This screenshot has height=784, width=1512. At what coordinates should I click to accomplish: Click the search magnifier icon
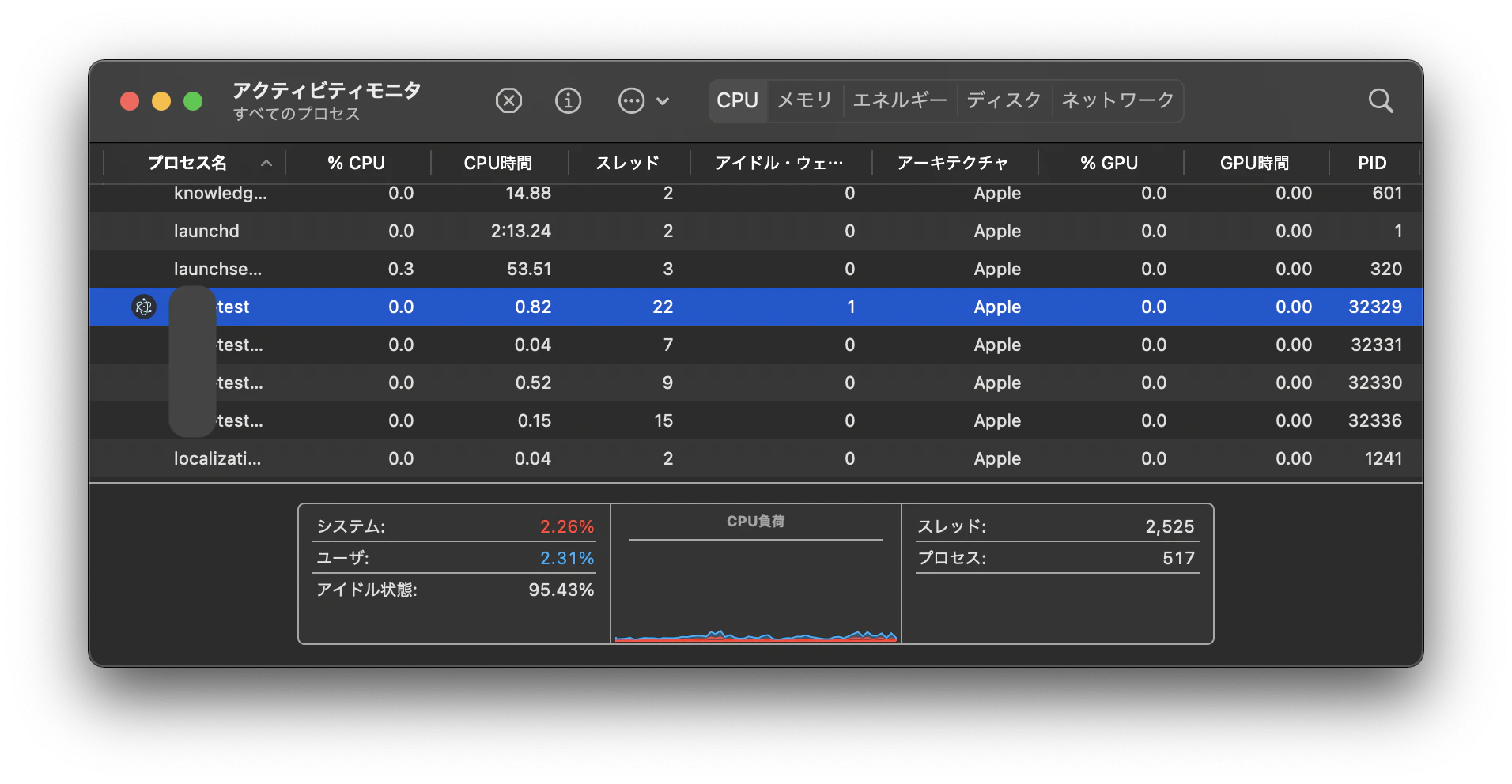1381,100
